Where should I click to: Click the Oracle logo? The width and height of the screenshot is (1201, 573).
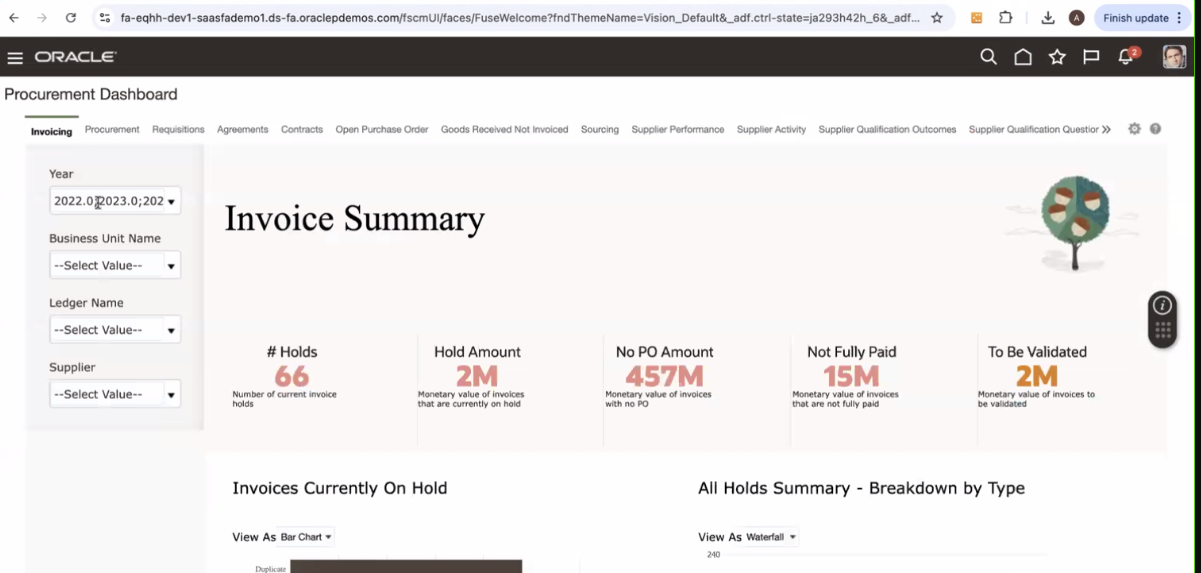point(75,58)
